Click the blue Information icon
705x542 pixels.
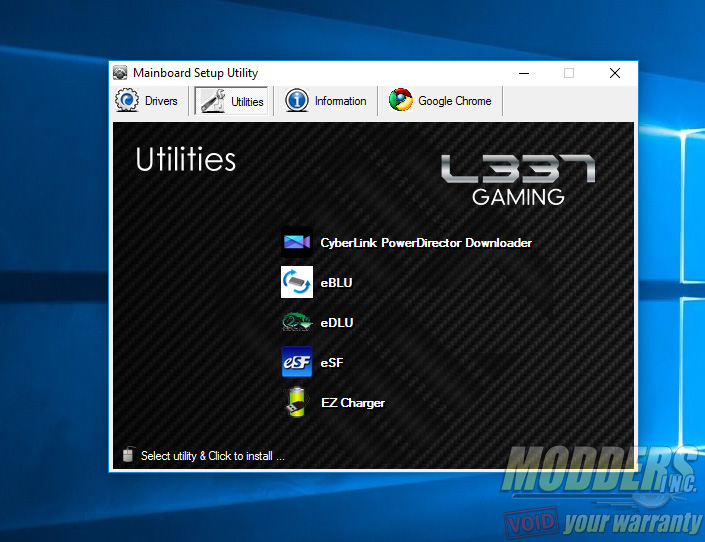click(297, 100)
